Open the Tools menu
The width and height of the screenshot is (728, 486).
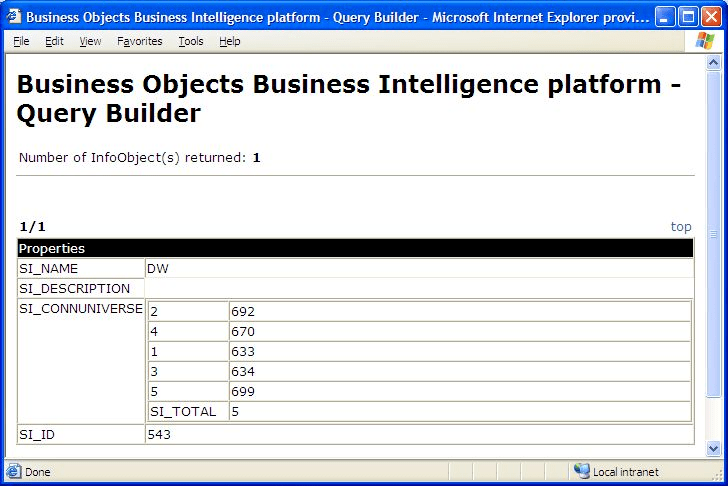coord(191,41)
